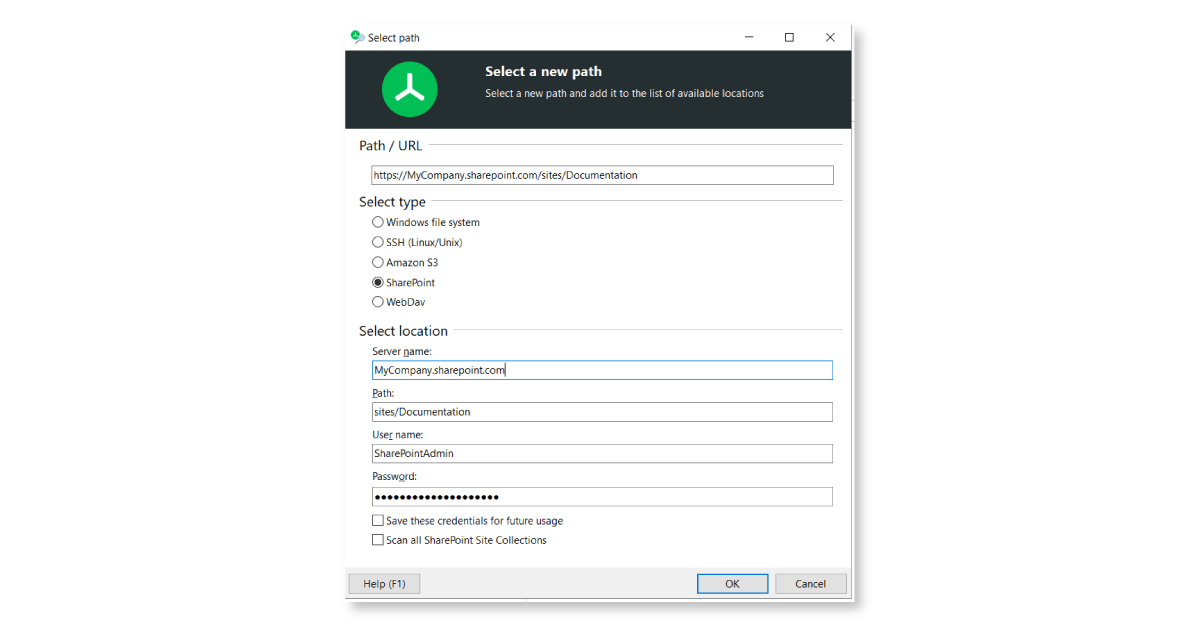Viewport: 1200px width, 627px height.
Task: Open Help (F1) button
Action: coord(384,584)
